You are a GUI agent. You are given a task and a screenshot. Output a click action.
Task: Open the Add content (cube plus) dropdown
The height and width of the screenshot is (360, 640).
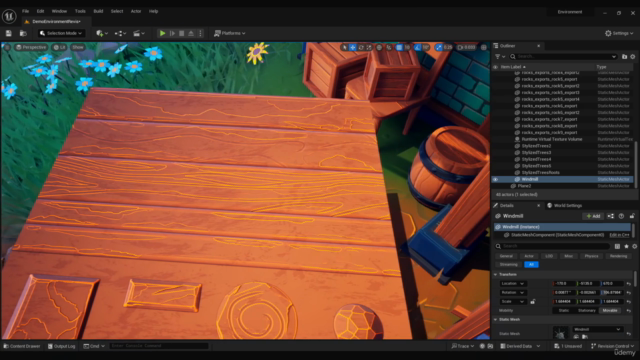(102, 33)
